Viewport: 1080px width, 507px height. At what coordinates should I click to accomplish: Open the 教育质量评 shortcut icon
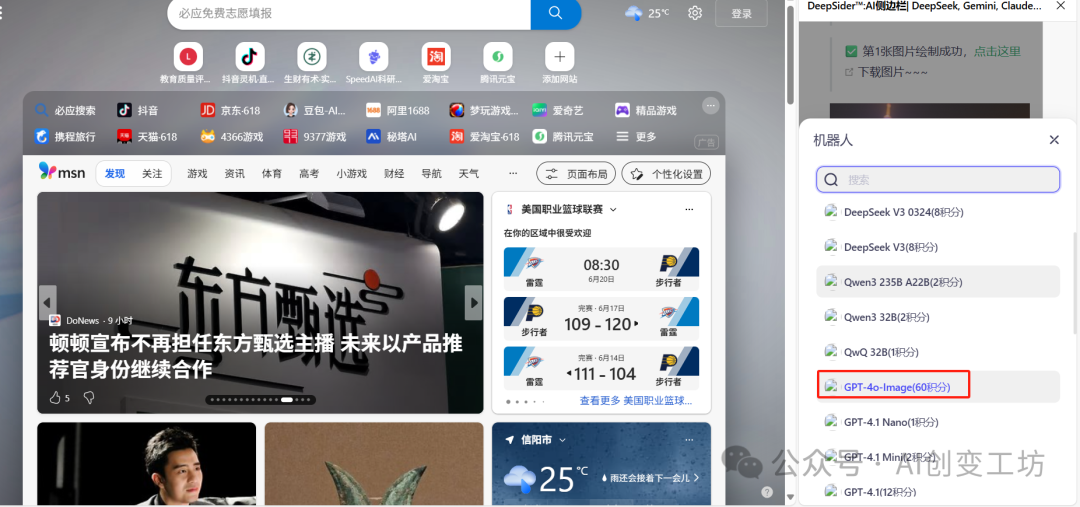(x=189, y=56)
